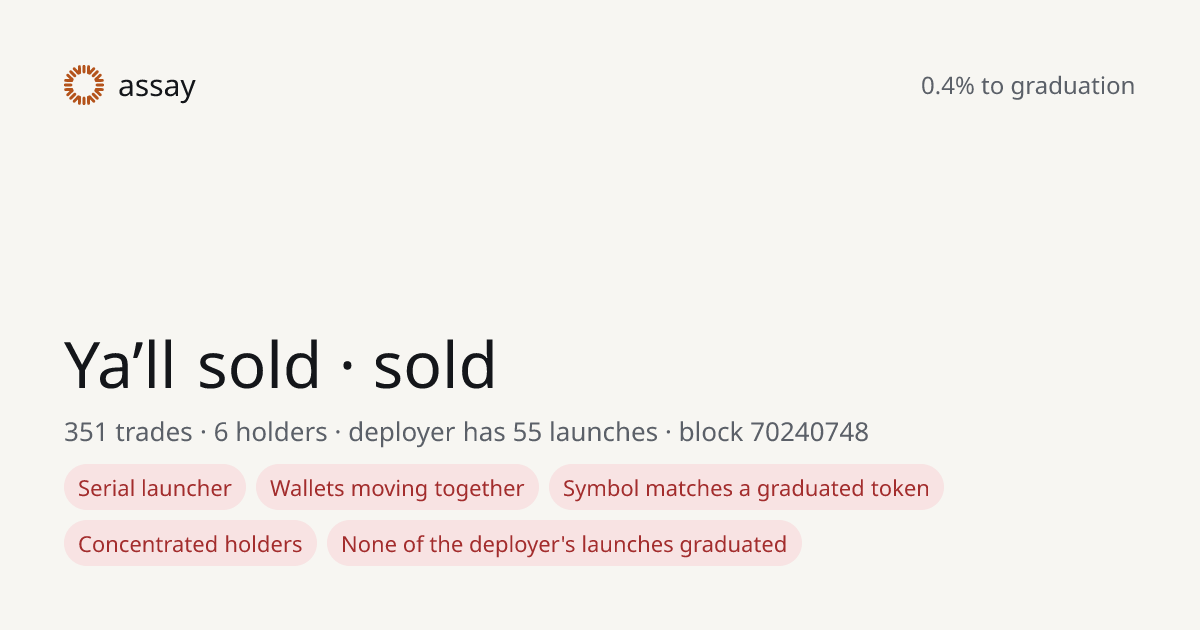The height and width of the screenshot is (630, 1200).
Task: Open block number 70240748
Action: tap(809, 432)
